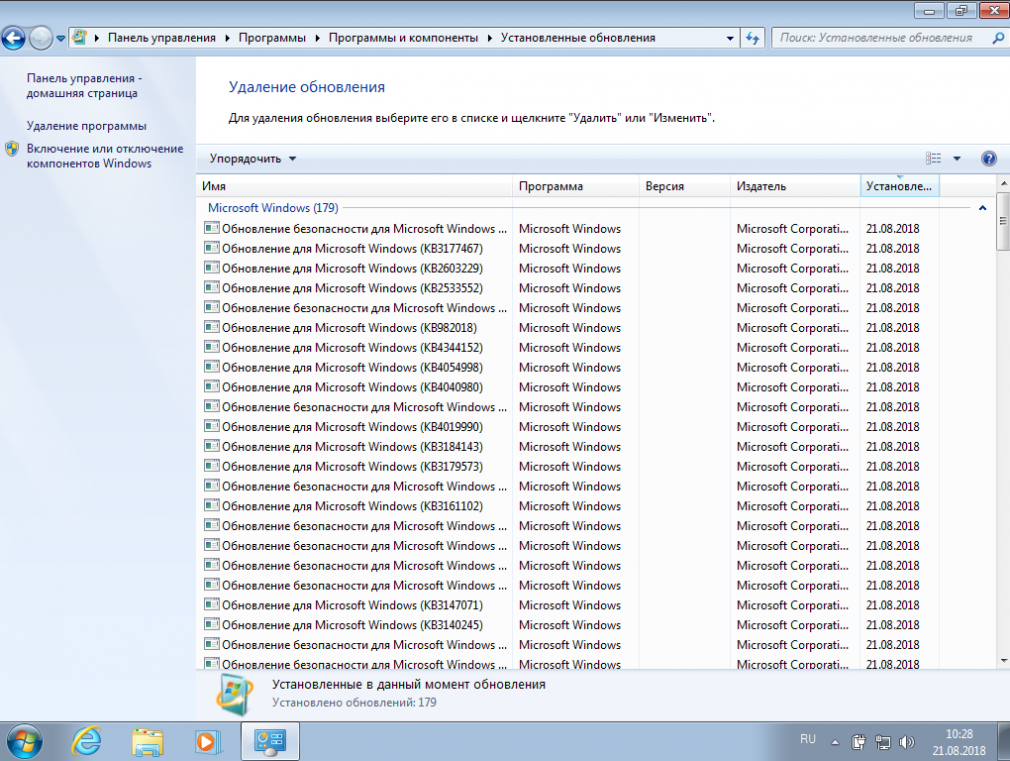Open Windows Explorer from taskbar
Image resolution: width=1010 pixels, height=761 pixels.
148,742
